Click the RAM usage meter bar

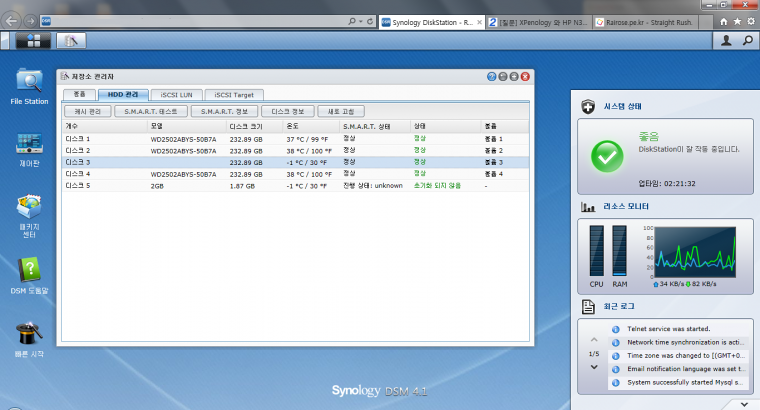click(x=619, y=251)
